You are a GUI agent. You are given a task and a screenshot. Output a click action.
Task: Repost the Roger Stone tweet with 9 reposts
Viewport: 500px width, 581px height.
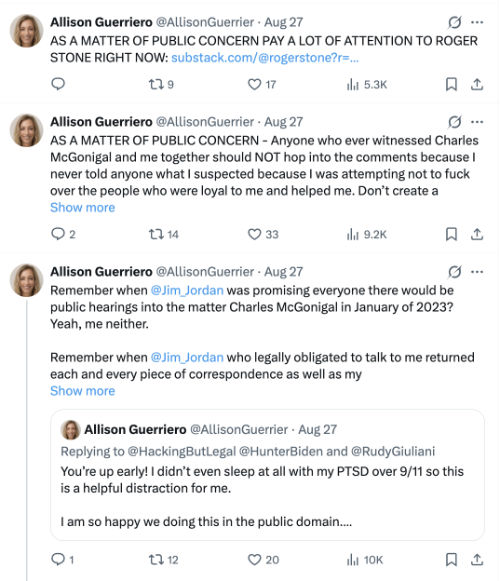[x=161, y=84]
